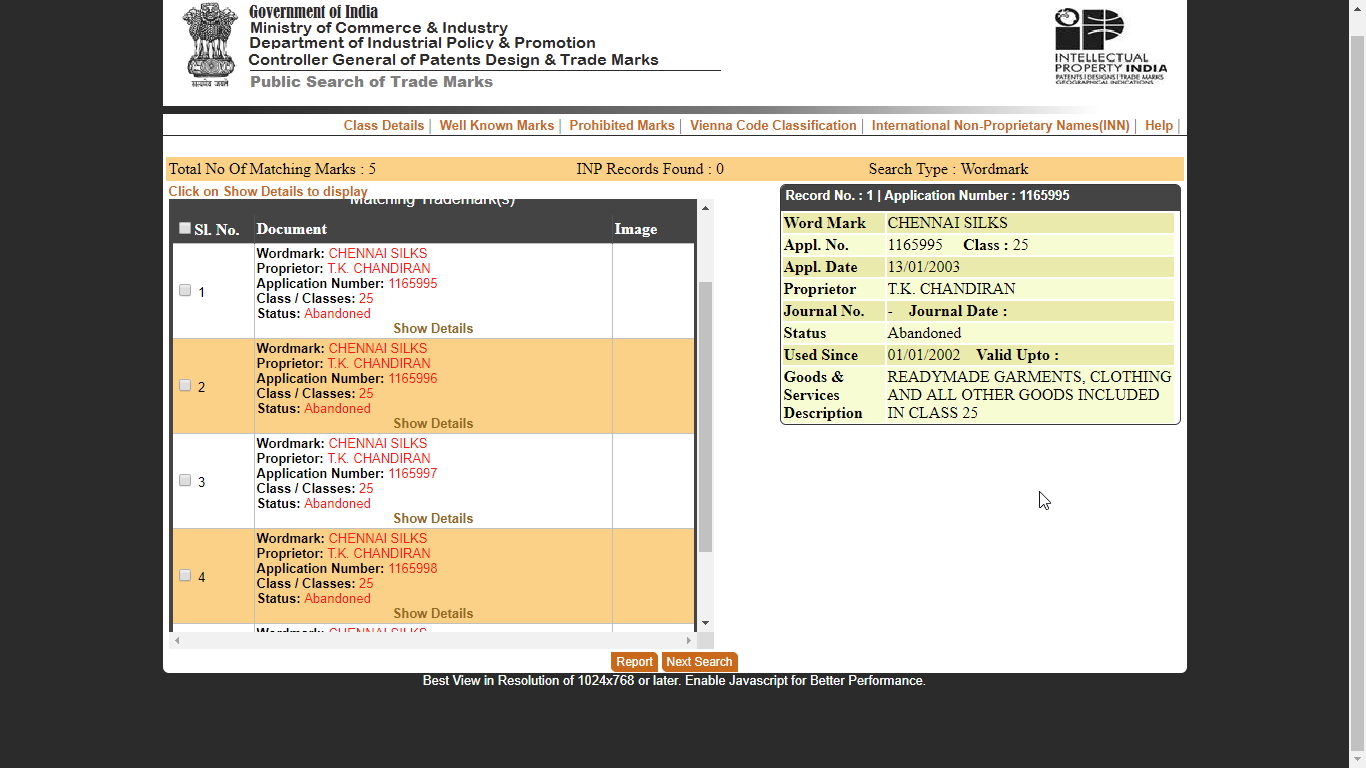Screen dimensions: 1366x768
Task: Expand Show Details for application 1165997
Action: click(x=433, y=519)
